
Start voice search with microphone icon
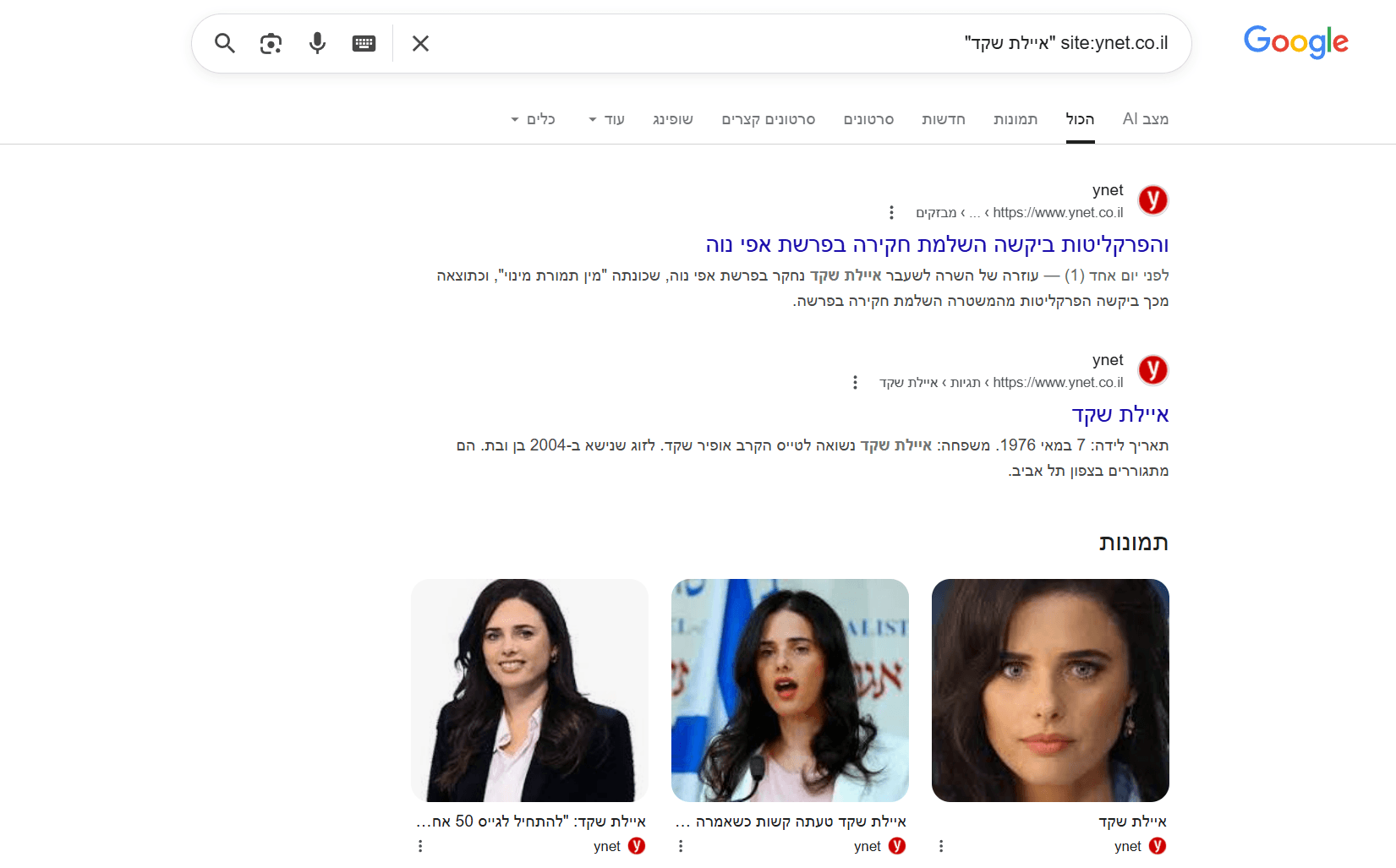pos(317,43)
